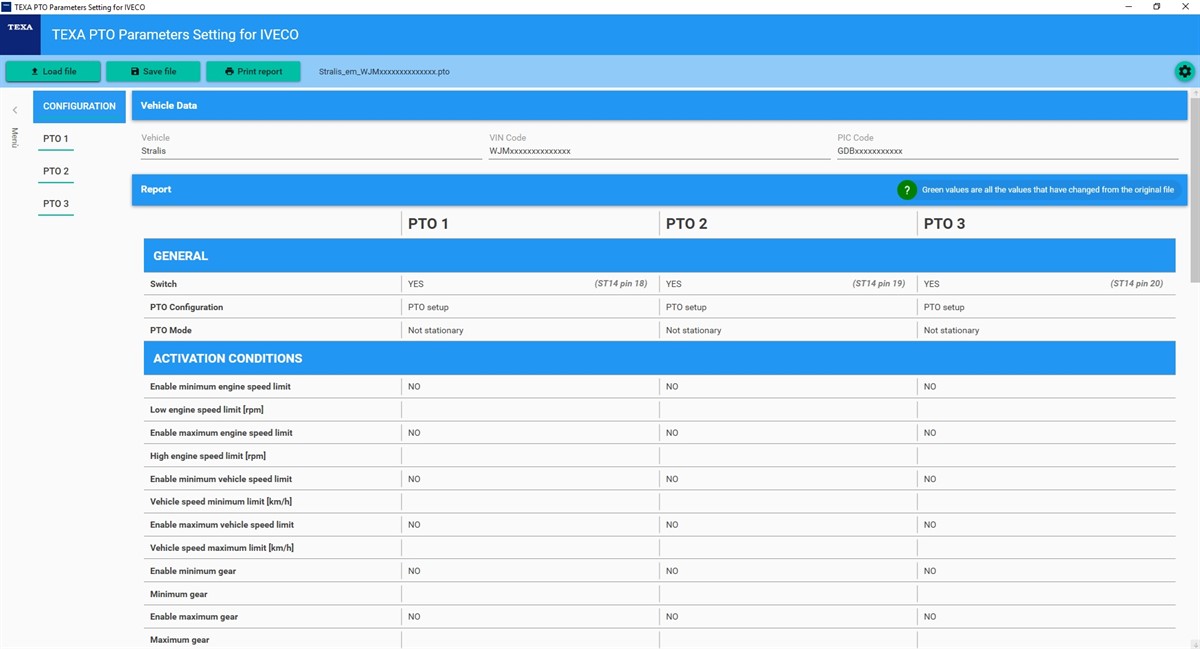Click 'Enable maximum engine speed limit' label
The width and height of the screenshot is (1200, 649).
point(221,433)
